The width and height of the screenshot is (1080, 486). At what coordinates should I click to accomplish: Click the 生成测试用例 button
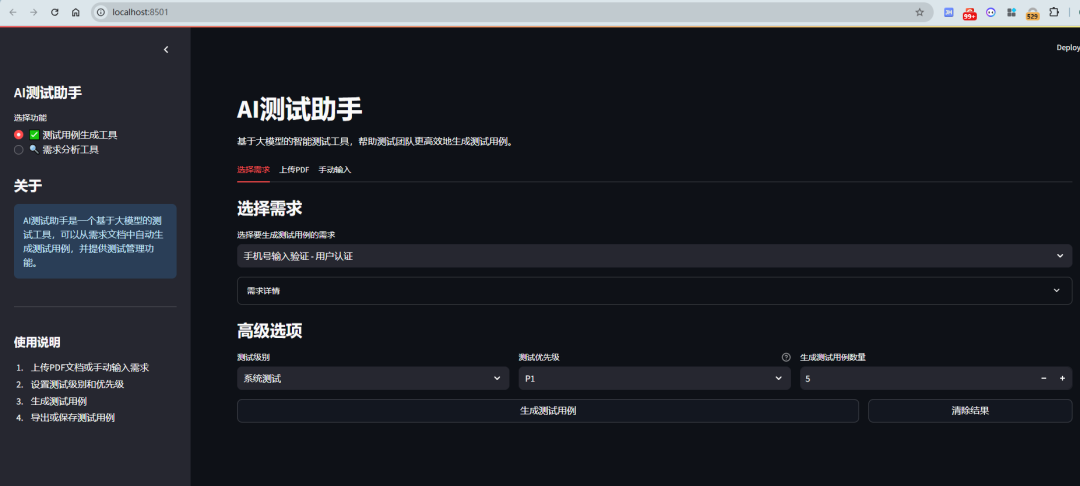(x=548, y=411)
